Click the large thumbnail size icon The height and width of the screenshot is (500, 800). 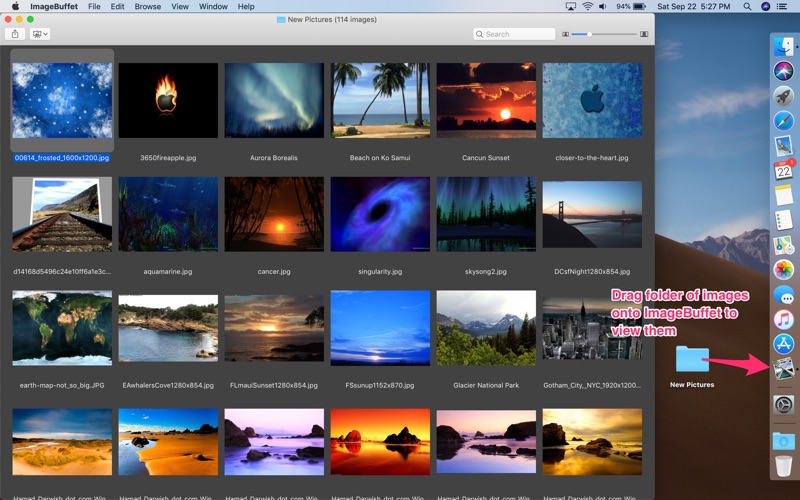click(644, 34)
